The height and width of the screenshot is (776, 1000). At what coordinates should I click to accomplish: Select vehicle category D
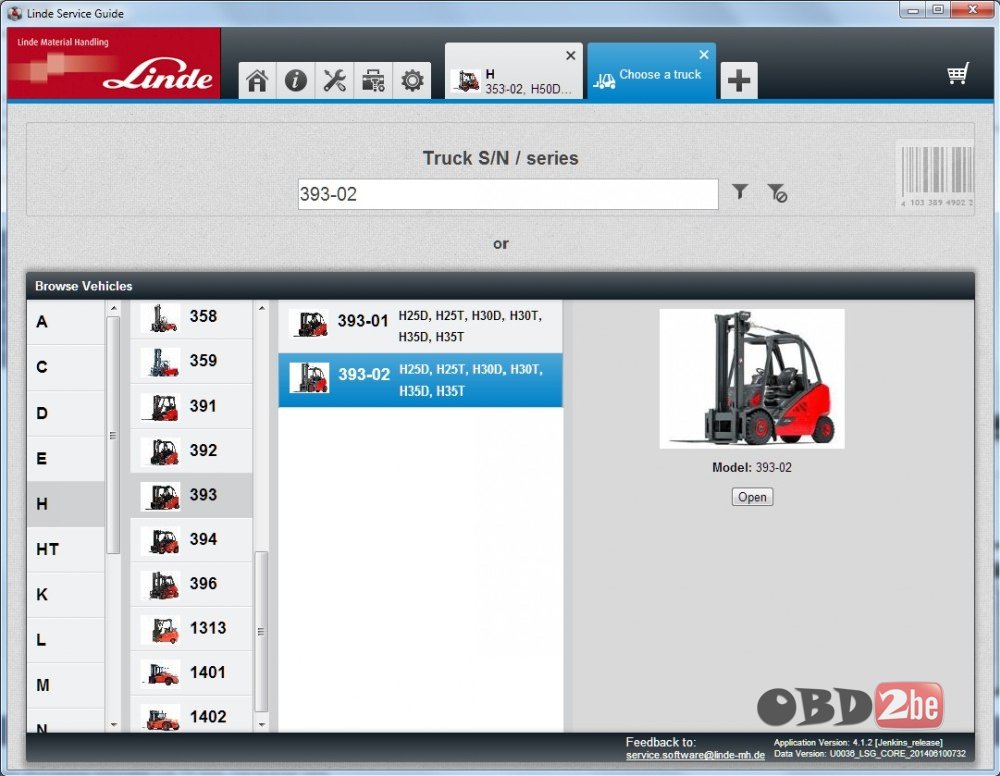(x=65, y=413)
